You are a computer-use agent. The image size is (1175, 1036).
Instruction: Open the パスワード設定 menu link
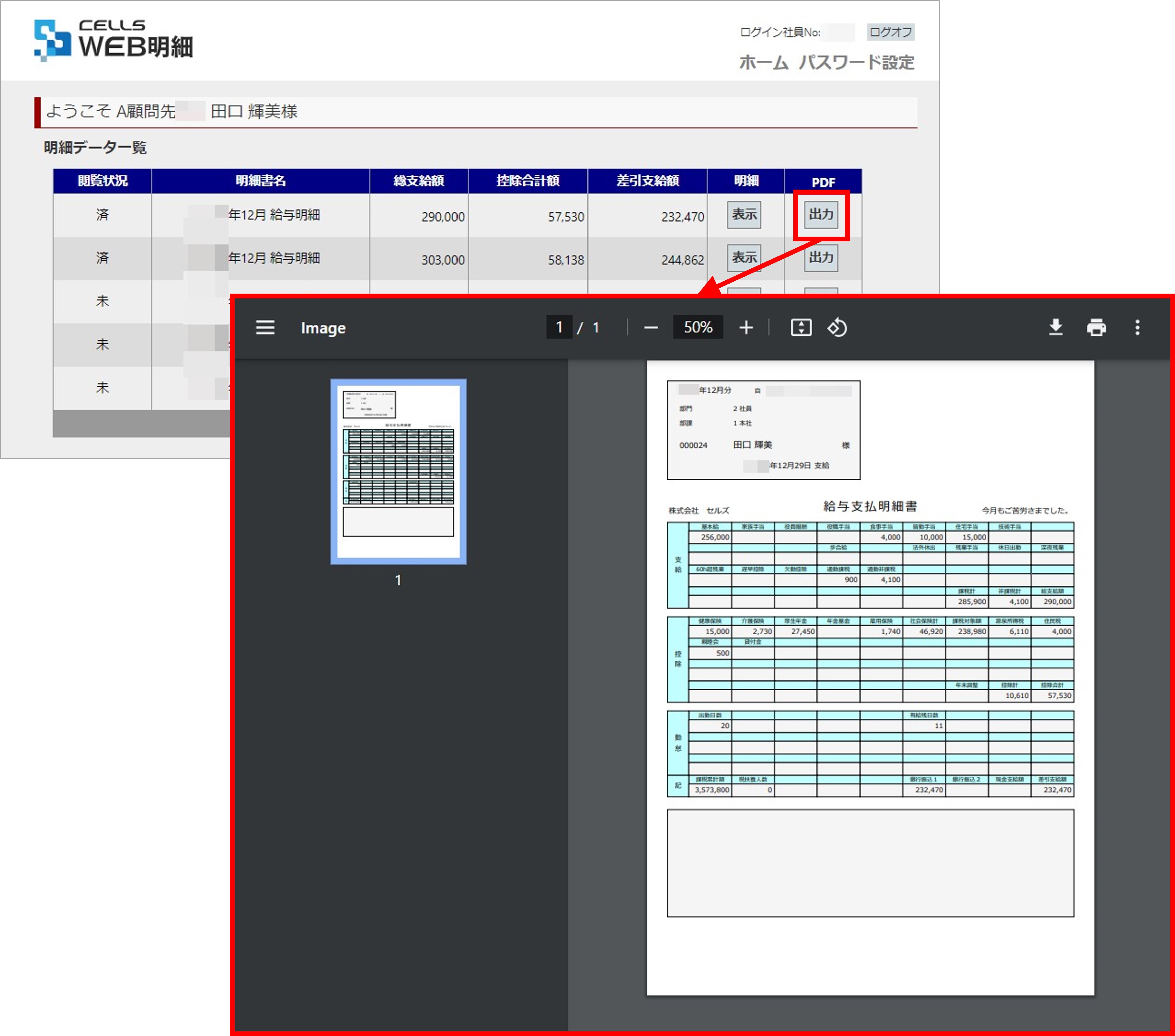tap(856, 62)
